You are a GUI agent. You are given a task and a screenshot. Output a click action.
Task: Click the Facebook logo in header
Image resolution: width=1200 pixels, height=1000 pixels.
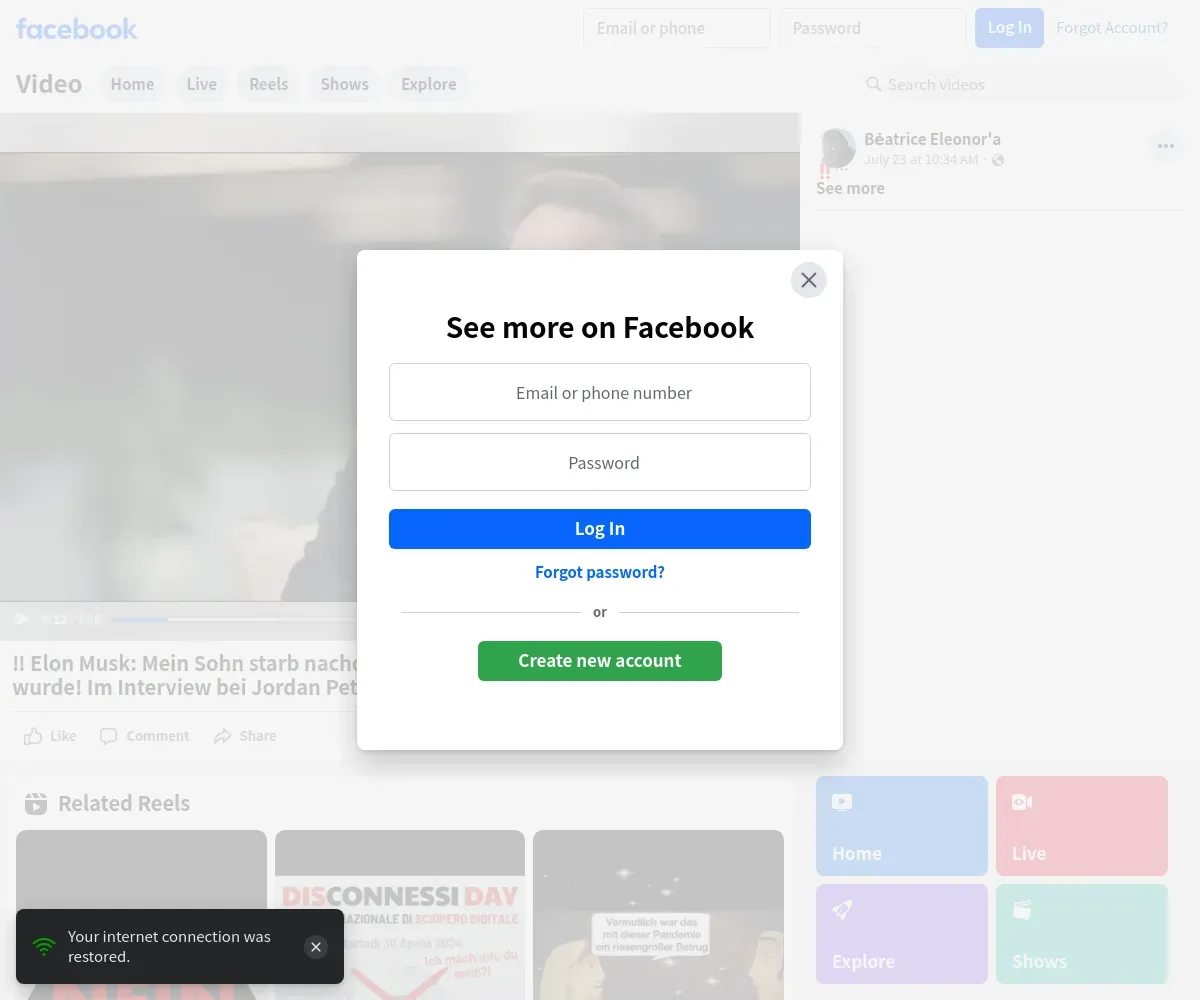click(77, 29)
